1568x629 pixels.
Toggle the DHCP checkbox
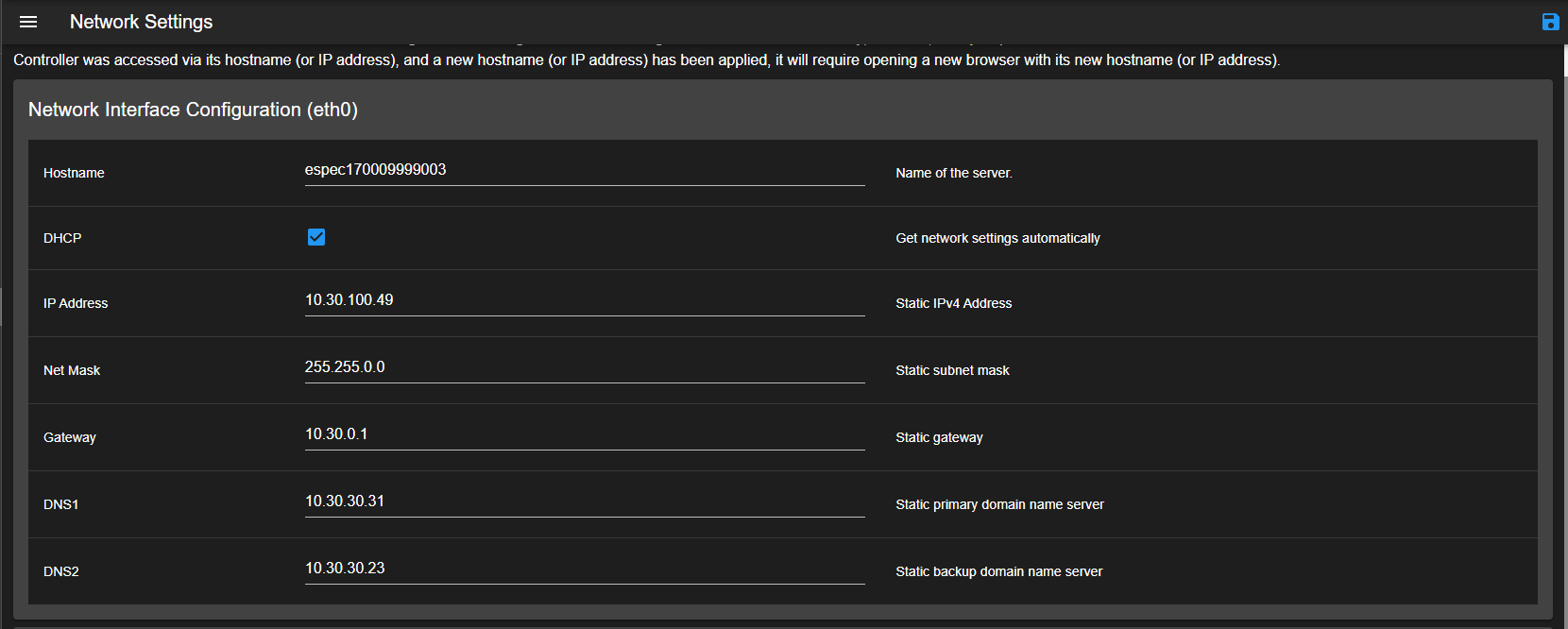[316, 237]
